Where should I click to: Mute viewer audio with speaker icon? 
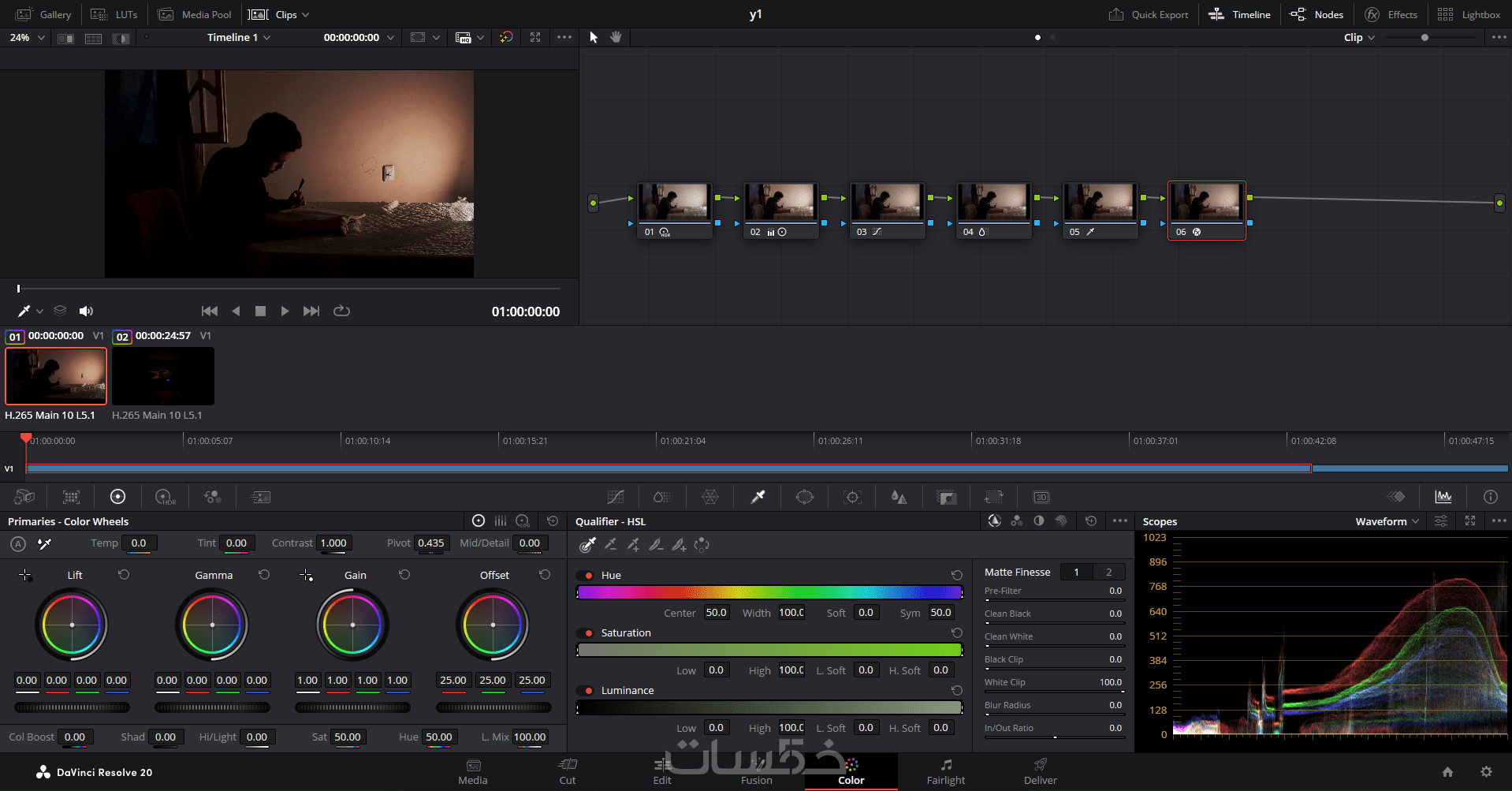[x=86, y=311]
